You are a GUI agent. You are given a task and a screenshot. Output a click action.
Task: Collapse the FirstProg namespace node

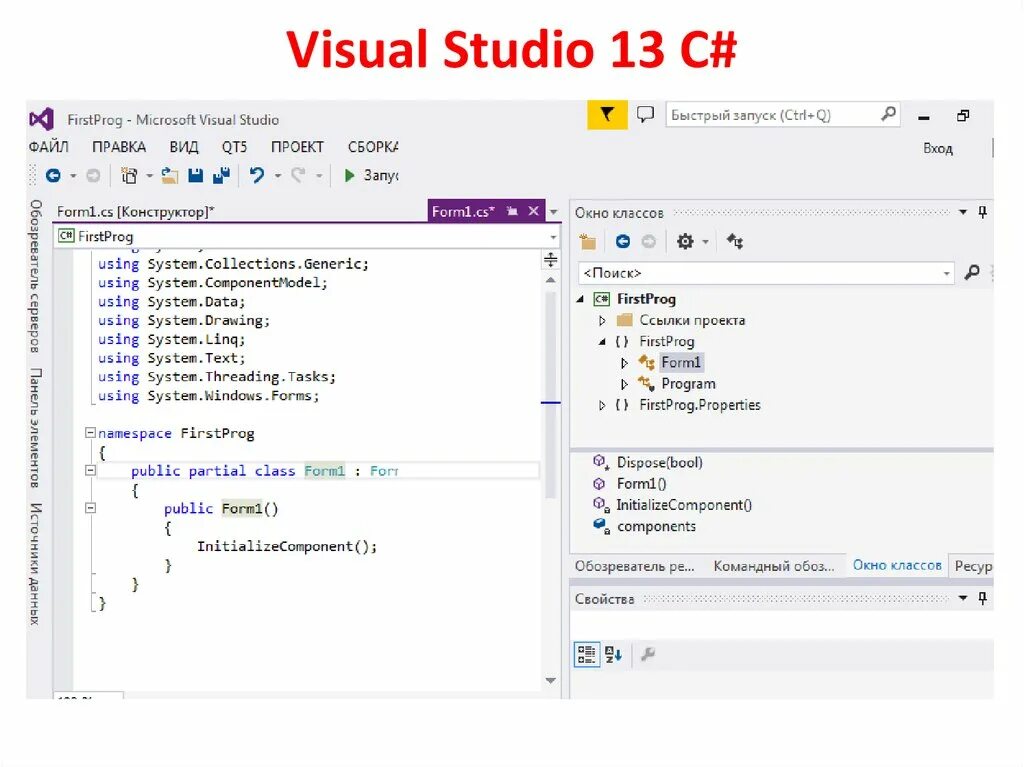(x=602, y=342)
